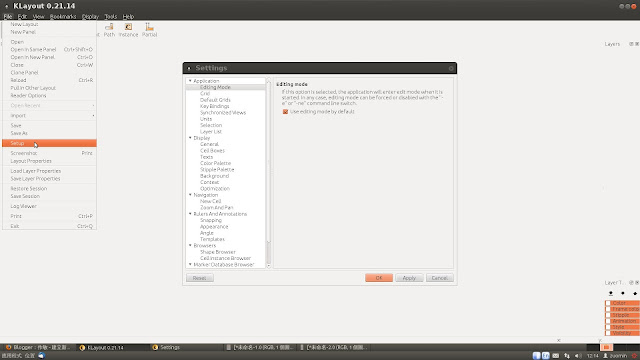Click the Settings dialog title icon
Image resolution: width=640 pixels, height=360 pixels.
tap(189, 68)
